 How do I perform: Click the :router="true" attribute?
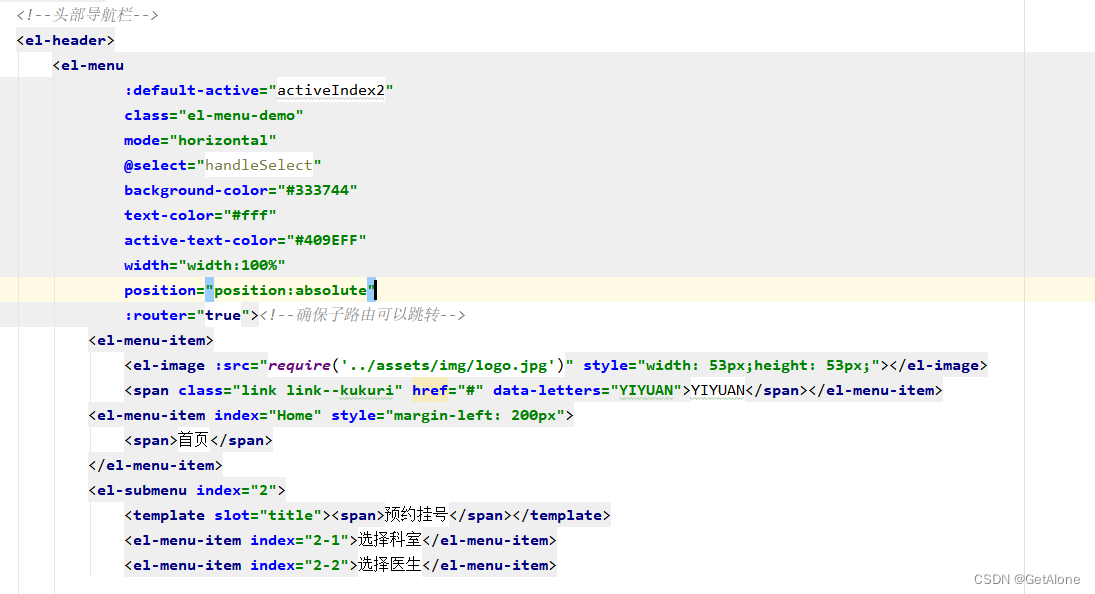pyautogui.click(x=187, y=315)
